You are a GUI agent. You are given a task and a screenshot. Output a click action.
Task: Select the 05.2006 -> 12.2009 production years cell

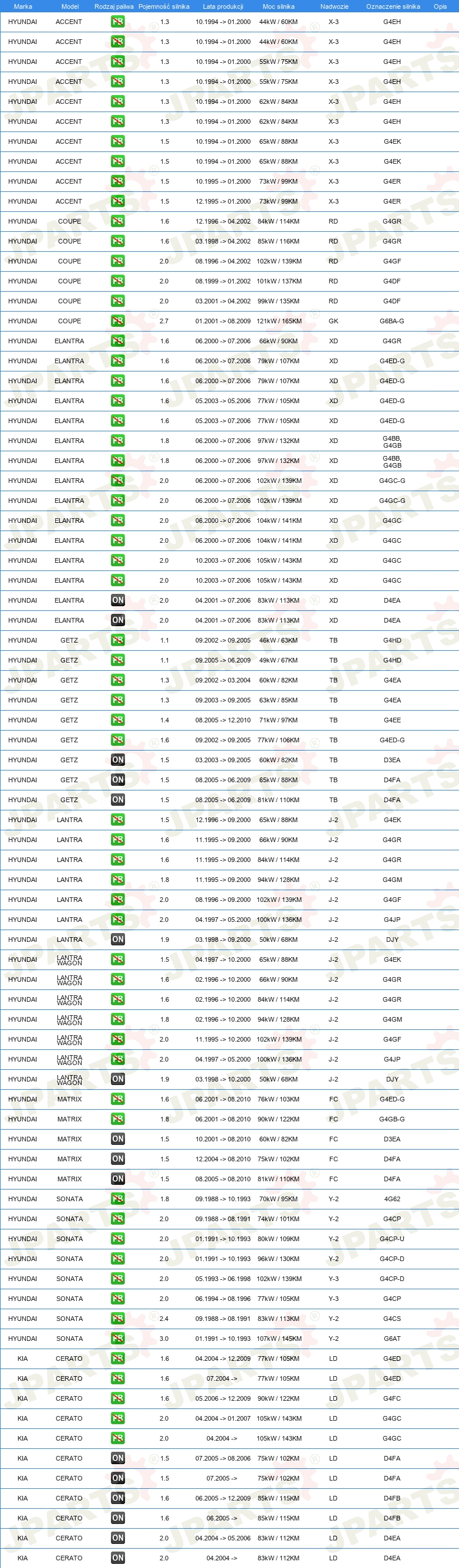click(223, 1398)
